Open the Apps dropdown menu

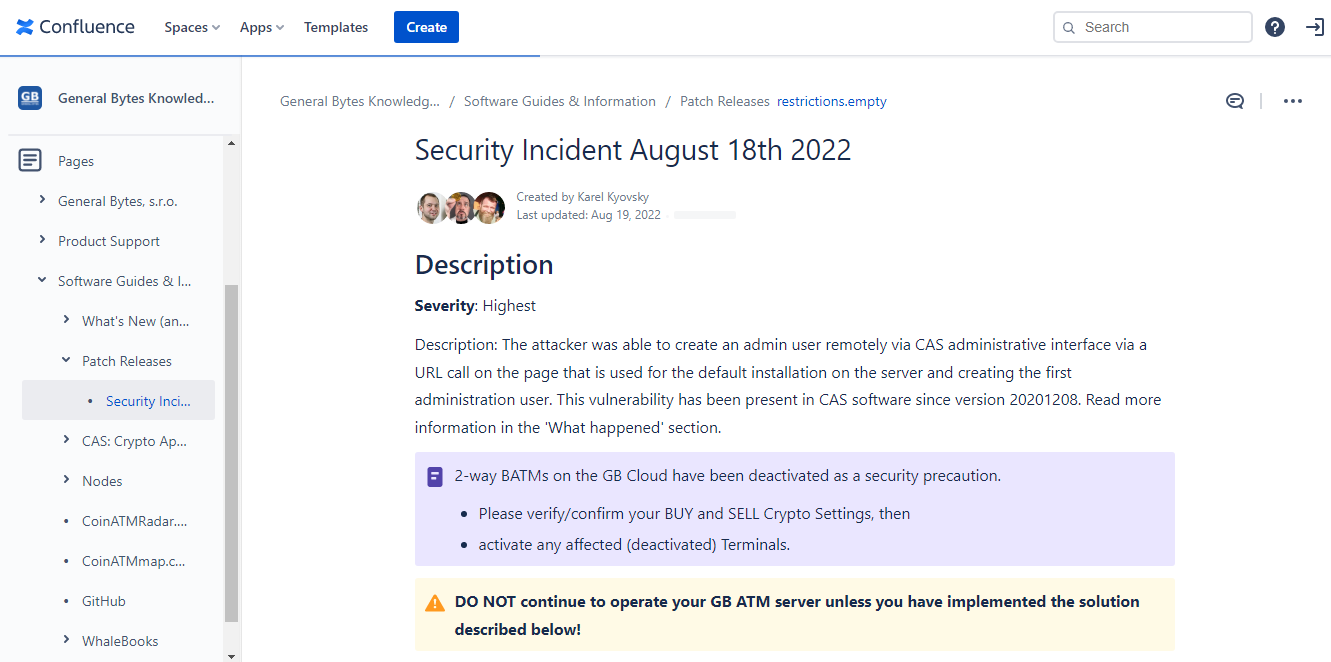coord(262,27)
